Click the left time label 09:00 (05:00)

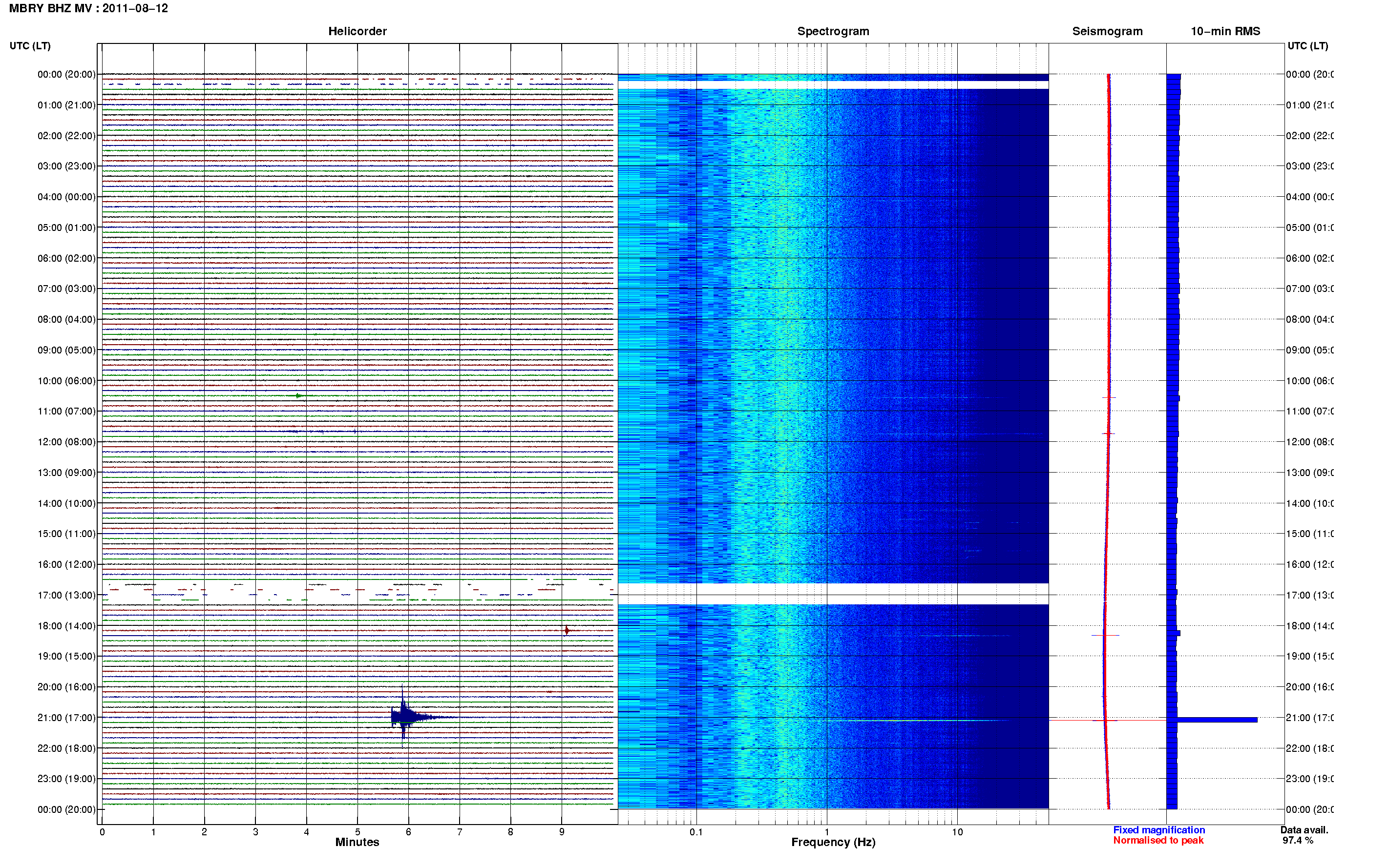click(x=66, y=350)
